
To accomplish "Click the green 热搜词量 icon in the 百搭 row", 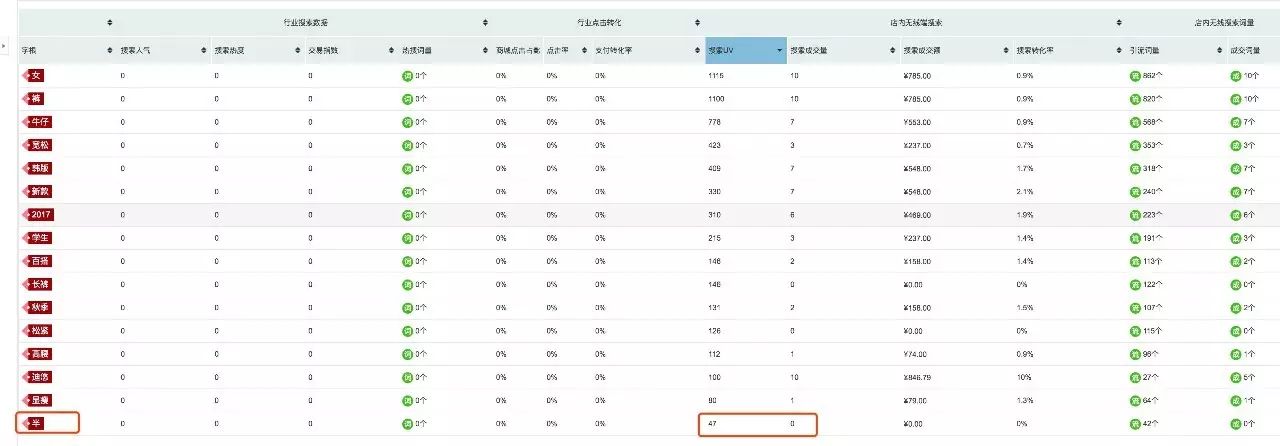I will (x=407, y=261).
